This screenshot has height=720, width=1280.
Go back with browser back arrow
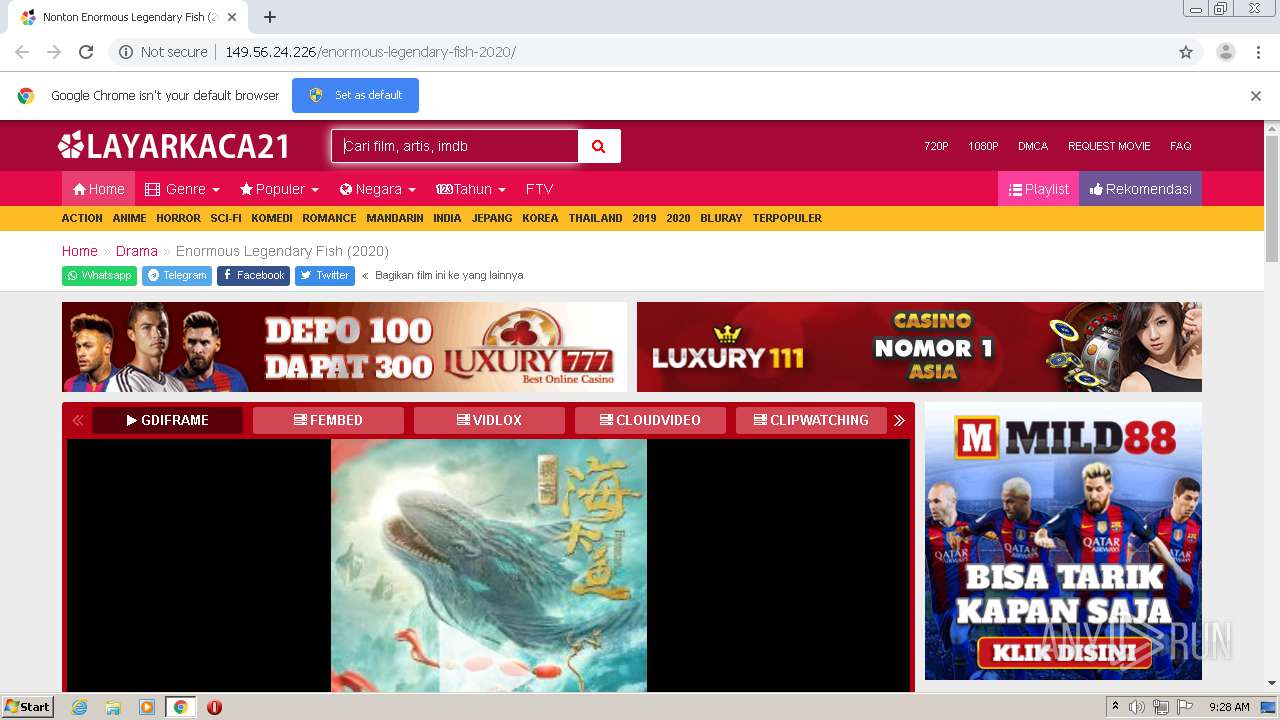click(x=22, y=52)
